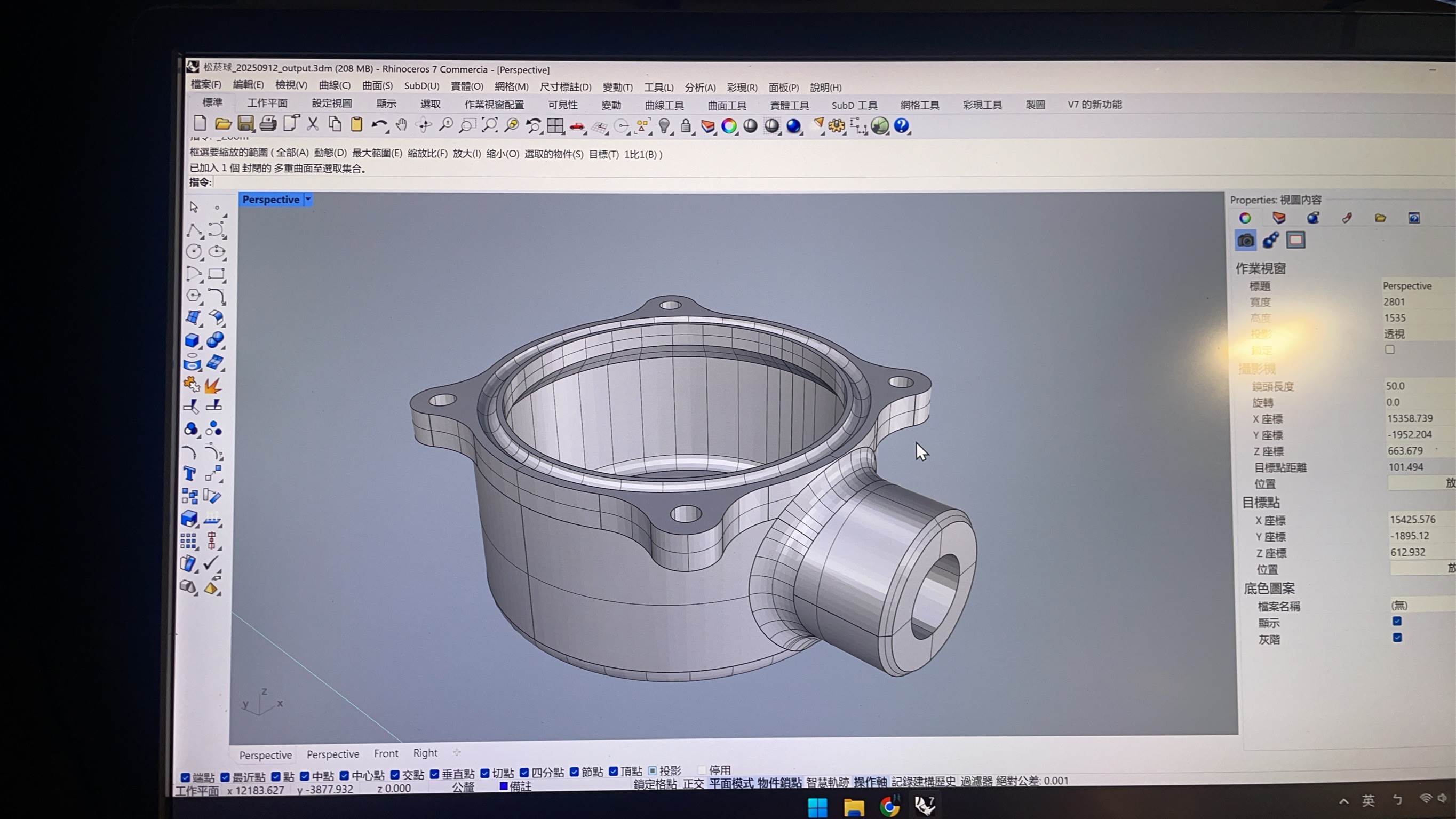Open camera viewport properties icon
Viewport: 1456px width, 819px height.
tap(1245, 240)
